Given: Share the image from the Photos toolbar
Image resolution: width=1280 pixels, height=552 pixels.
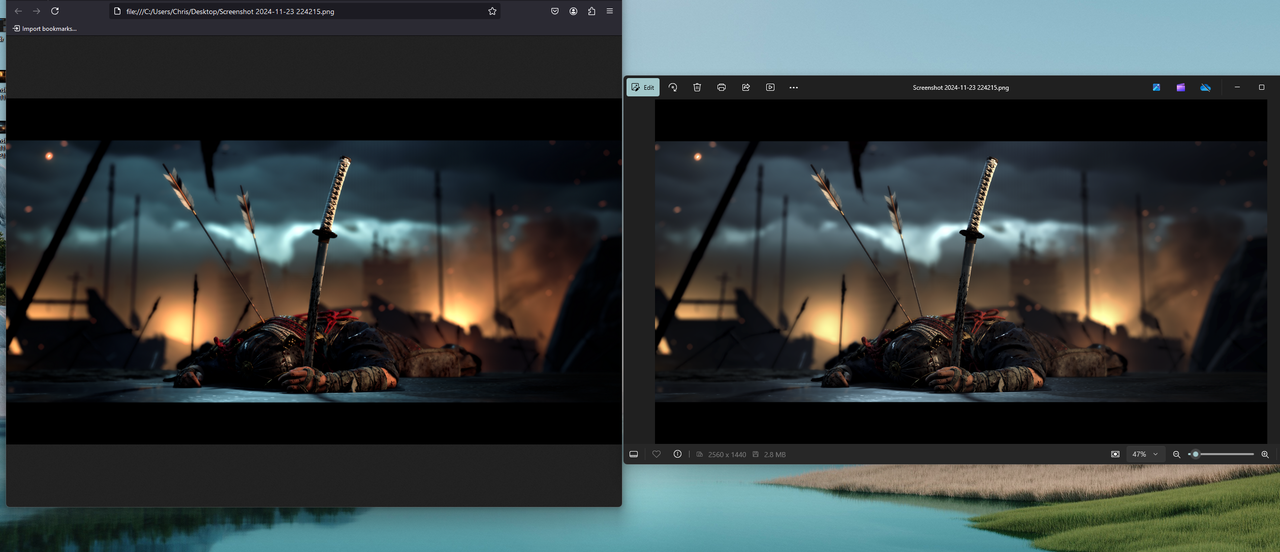Looking at the screenshot, I should tap(746, 87).
